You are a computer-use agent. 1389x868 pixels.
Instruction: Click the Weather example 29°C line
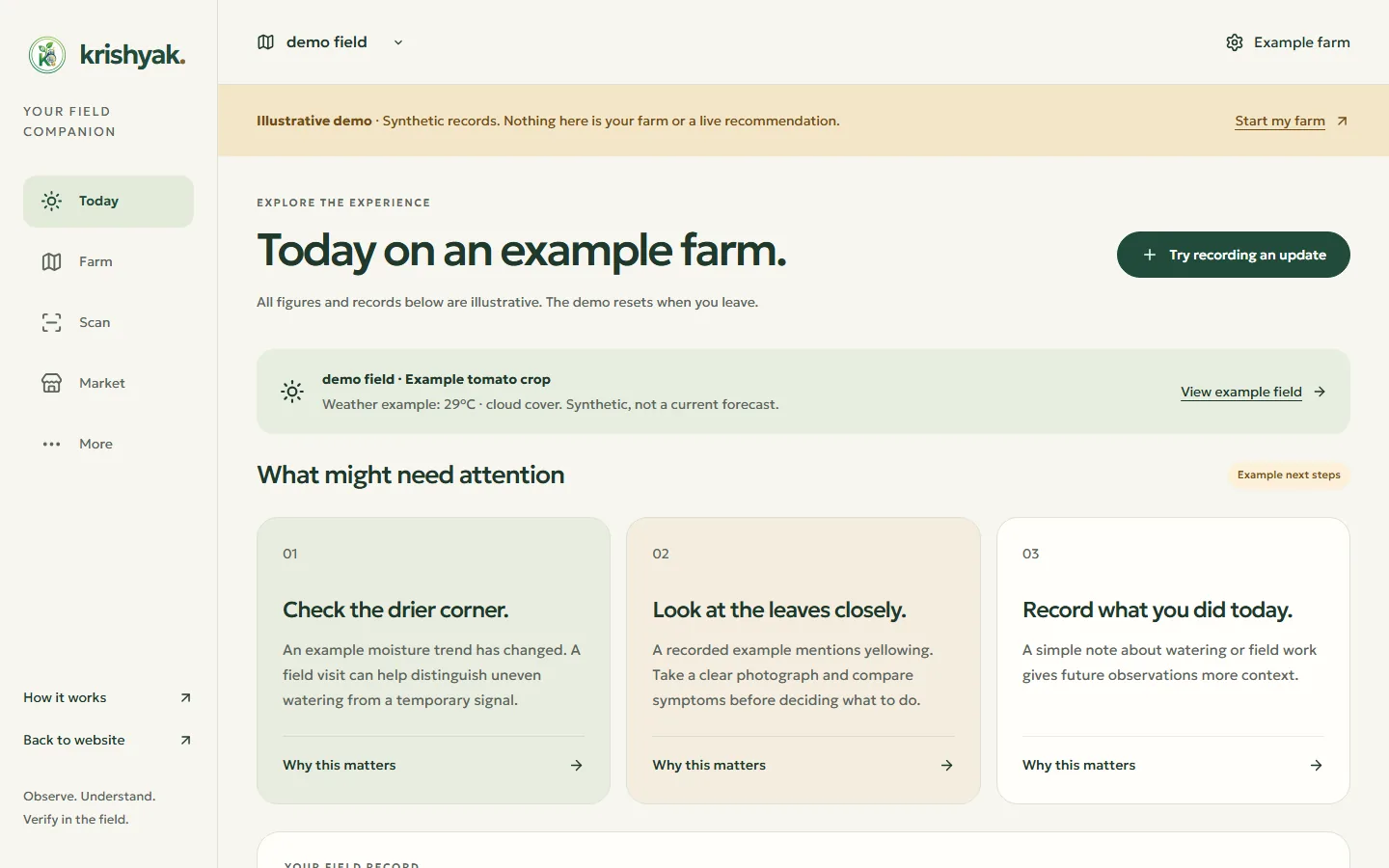click(x=550, y=404)
